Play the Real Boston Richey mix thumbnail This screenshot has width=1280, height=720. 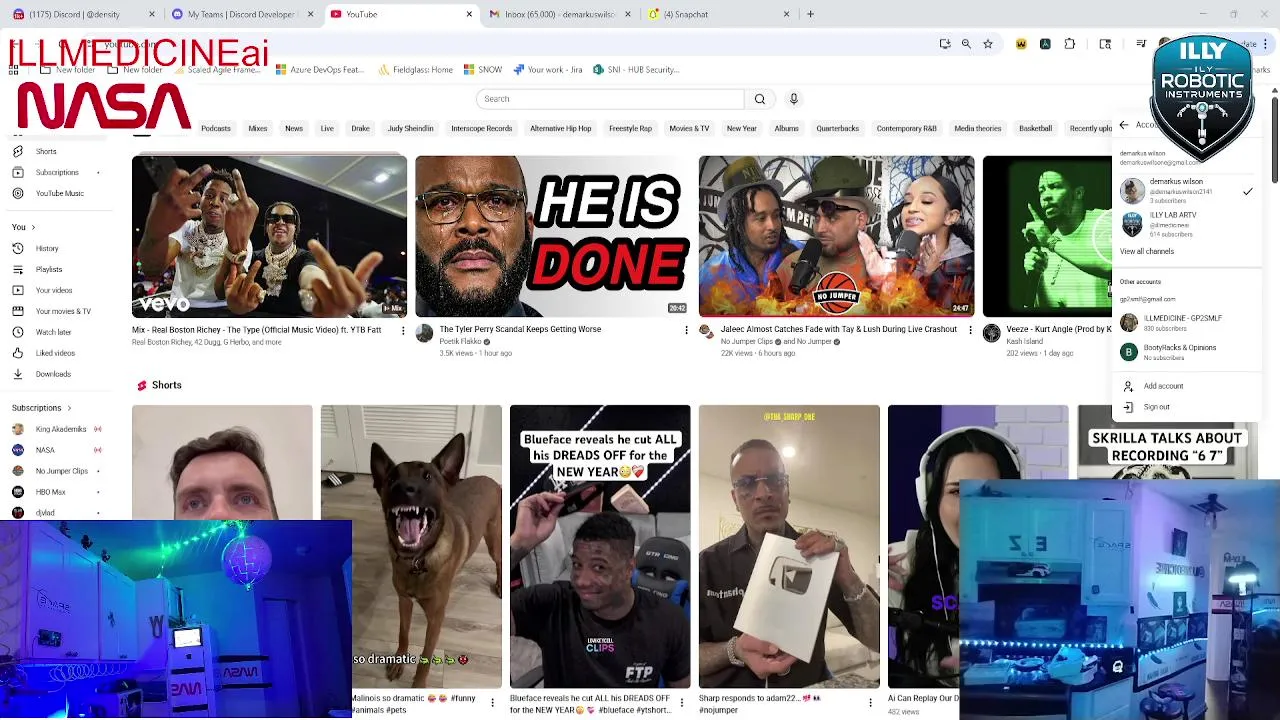point(269,236)
